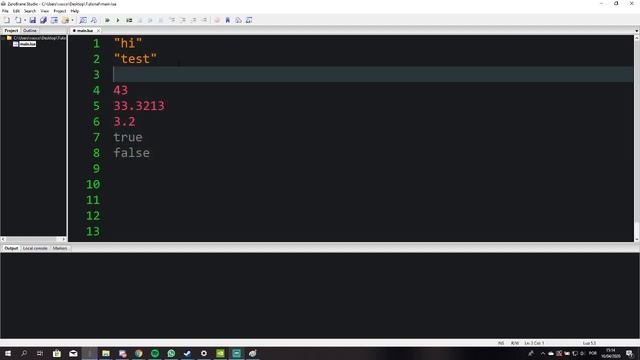640x360 pixels.
Task: Open the File menu
Action: pyautogui.click(x=5, y=11)
